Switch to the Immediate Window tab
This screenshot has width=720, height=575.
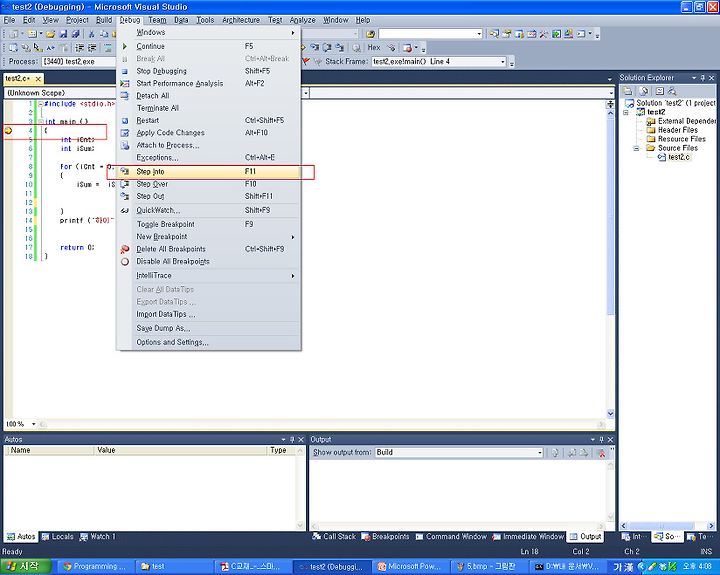click(x=528, y=537)
